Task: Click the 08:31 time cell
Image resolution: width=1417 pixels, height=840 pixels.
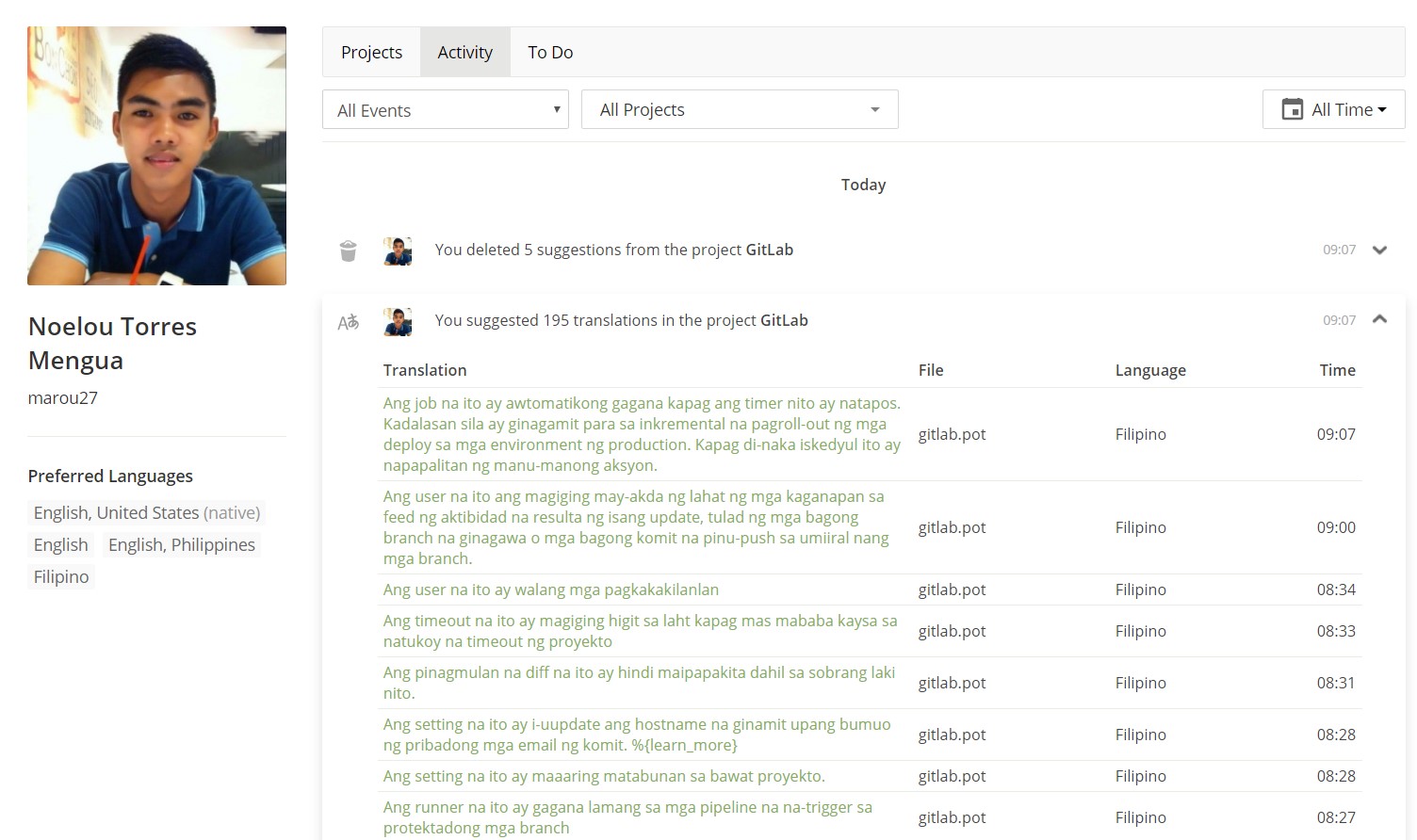Action: point(1336,683)
